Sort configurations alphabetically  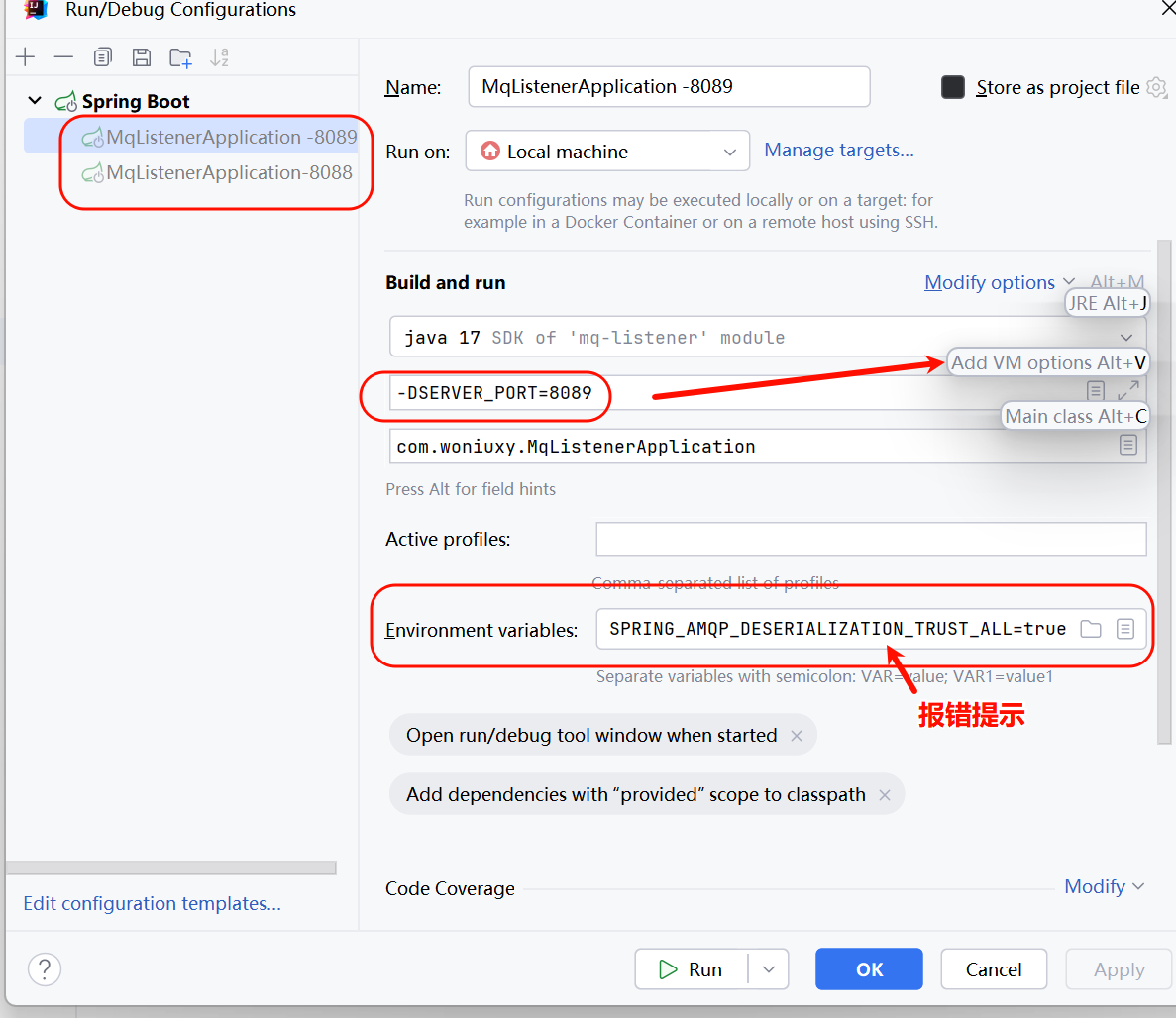pyautogui.click(x=219, y=57)
